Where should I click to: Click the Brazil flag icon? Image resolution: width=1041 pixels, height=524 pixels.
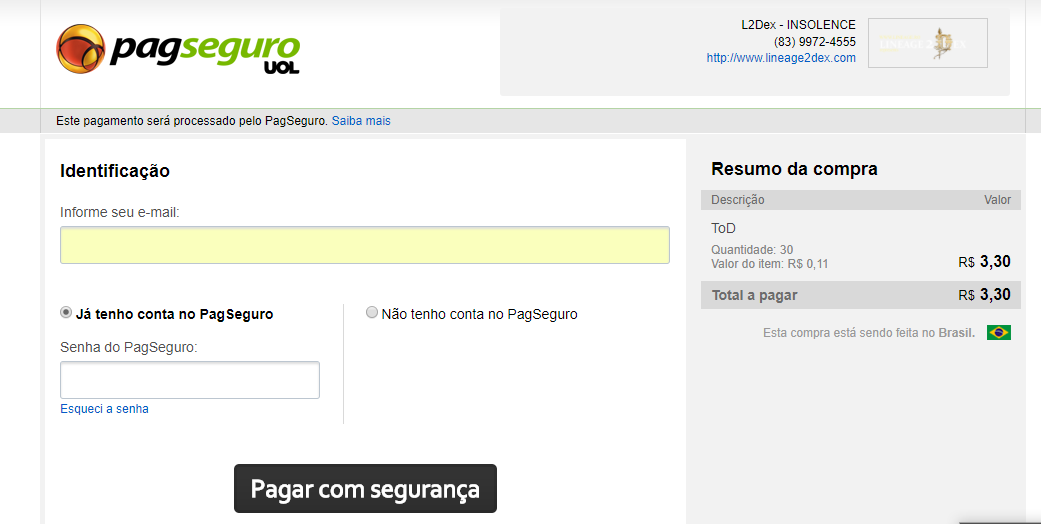(998, 332)
